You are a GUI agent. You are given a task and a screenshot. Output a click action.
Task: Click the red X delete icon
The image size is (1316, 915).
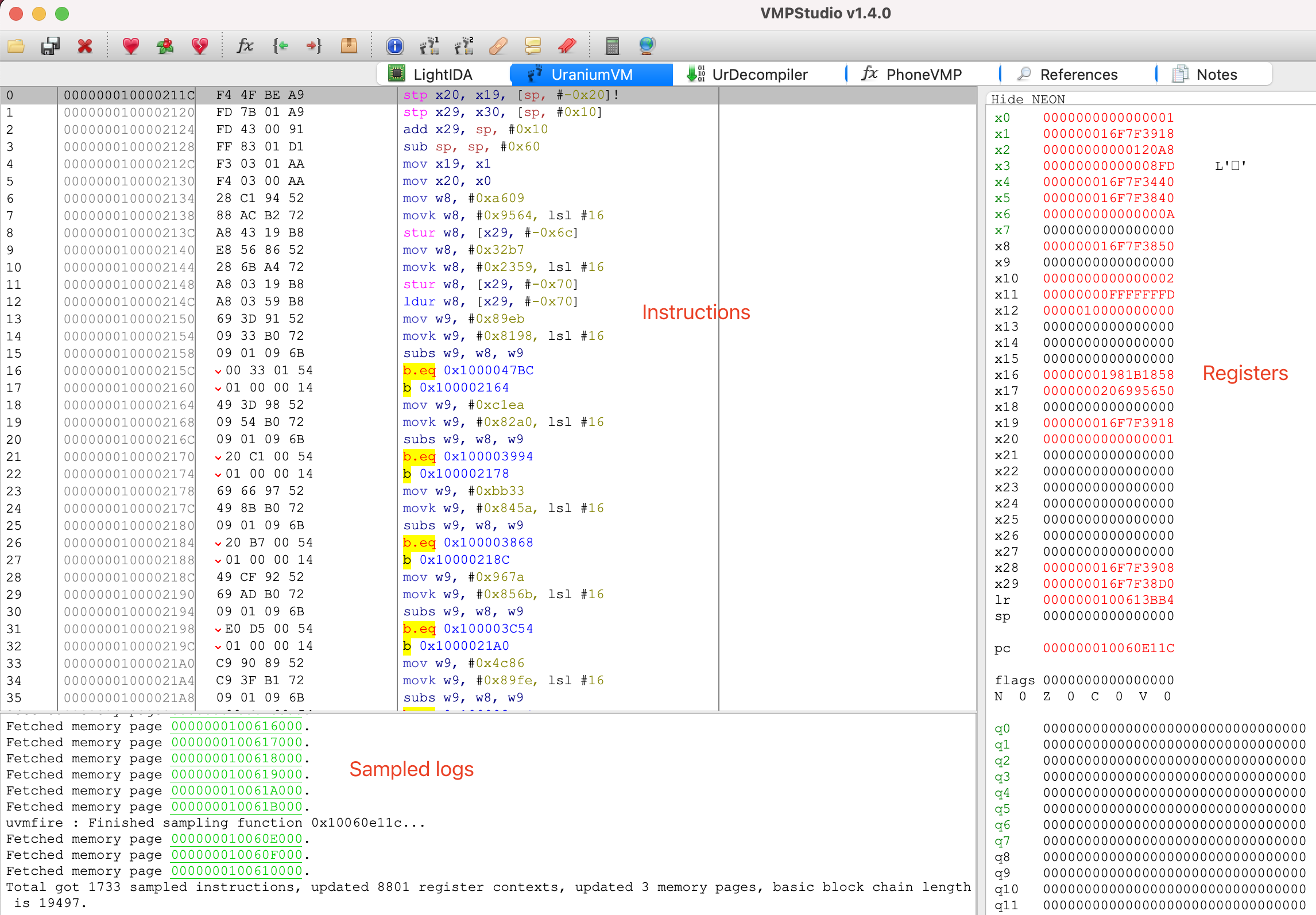85,45
